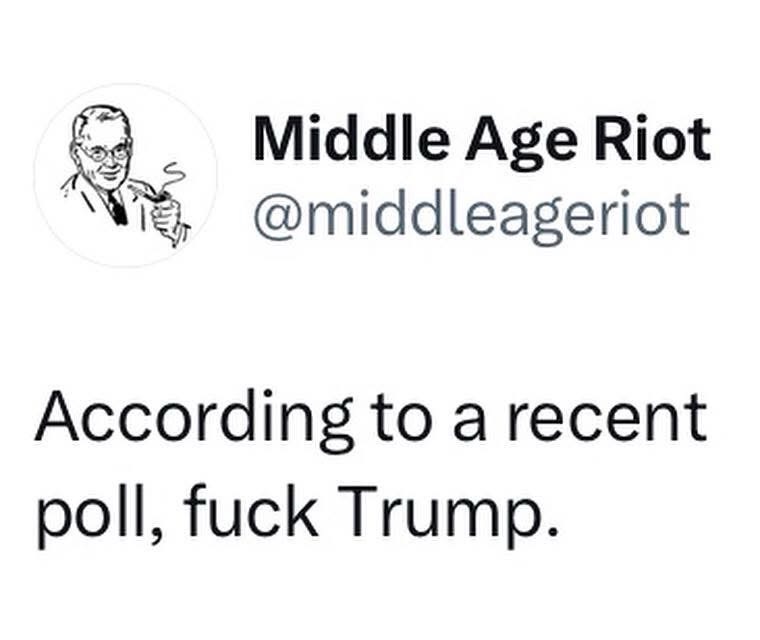Click the tweet's second line of text

(295, 513)
